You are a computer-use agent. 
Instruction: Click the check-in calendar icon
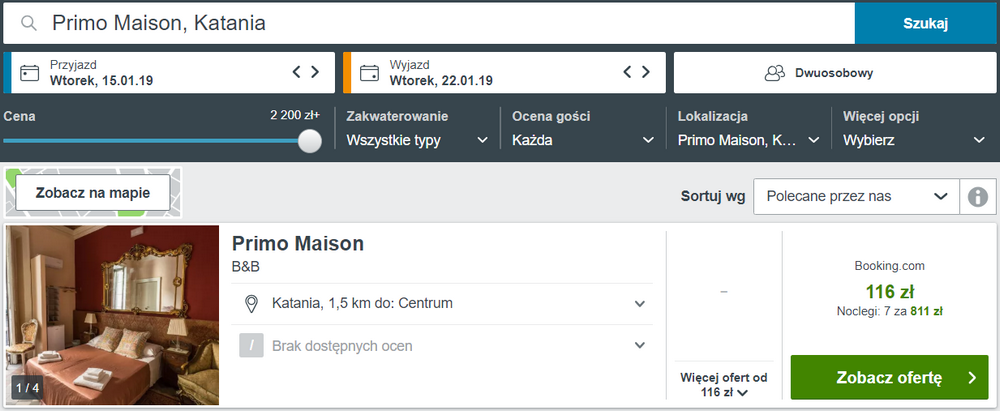pos(30,73)
